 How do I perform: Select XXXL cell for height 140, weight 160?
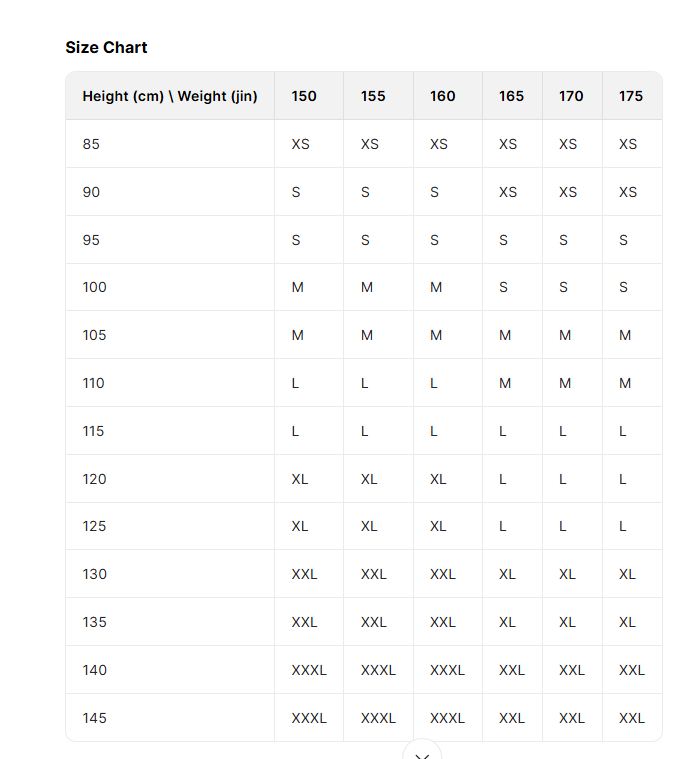click(x=447, y=670)
